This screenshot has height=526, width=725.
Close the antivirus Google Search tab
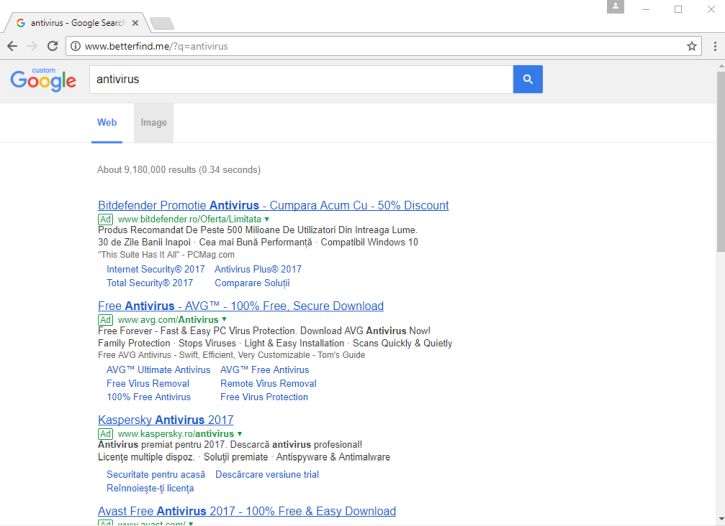135,23
